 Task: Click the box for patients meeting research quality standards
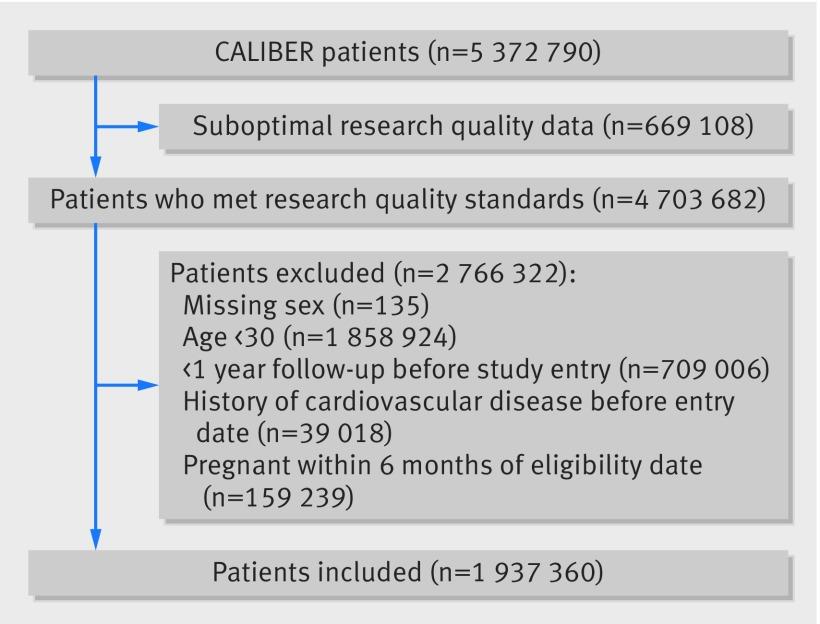tap(408, 201)
